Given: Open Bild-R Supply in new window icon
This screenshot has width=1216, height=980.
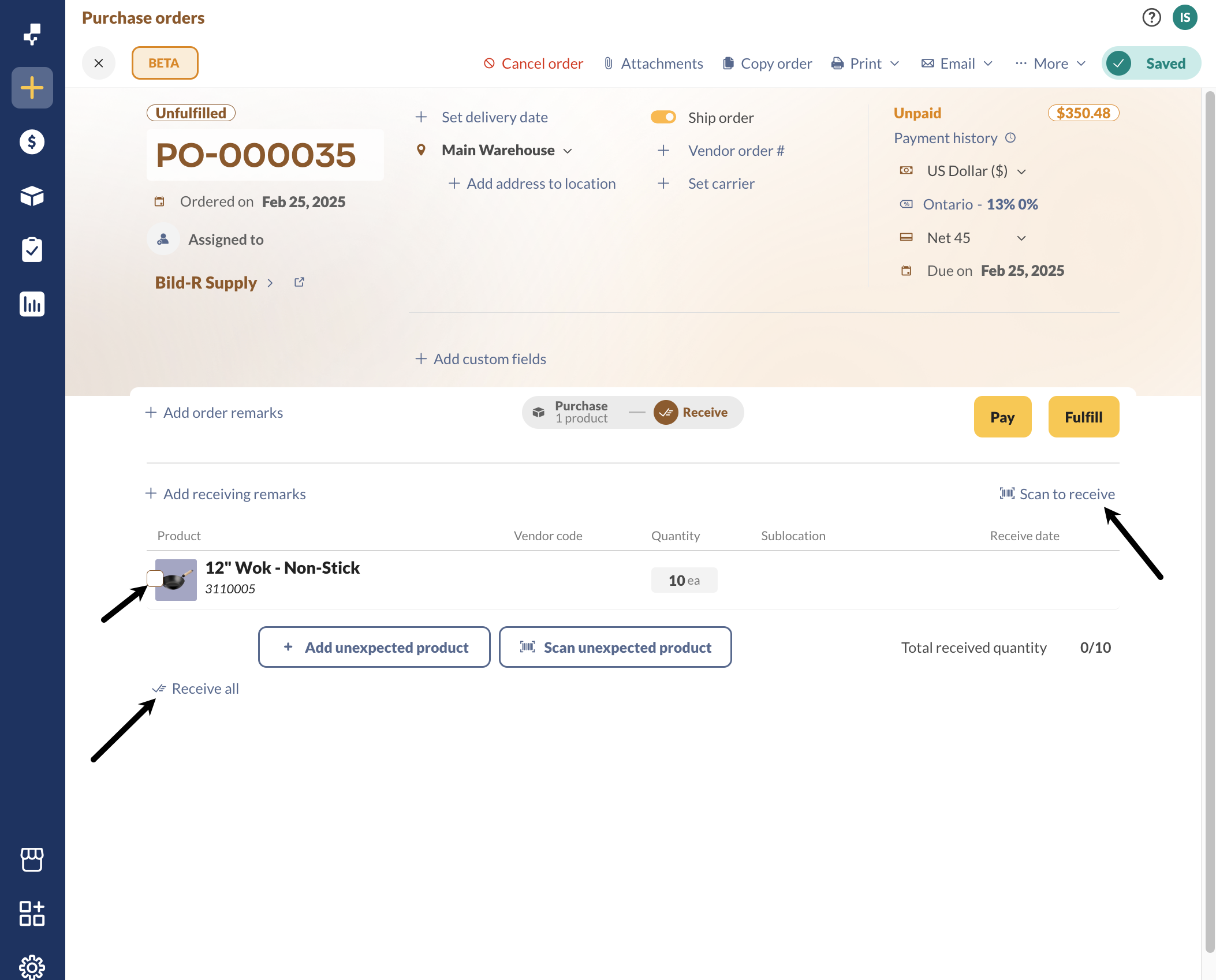Looking at the screenshot, I should (x=299, y=282).
